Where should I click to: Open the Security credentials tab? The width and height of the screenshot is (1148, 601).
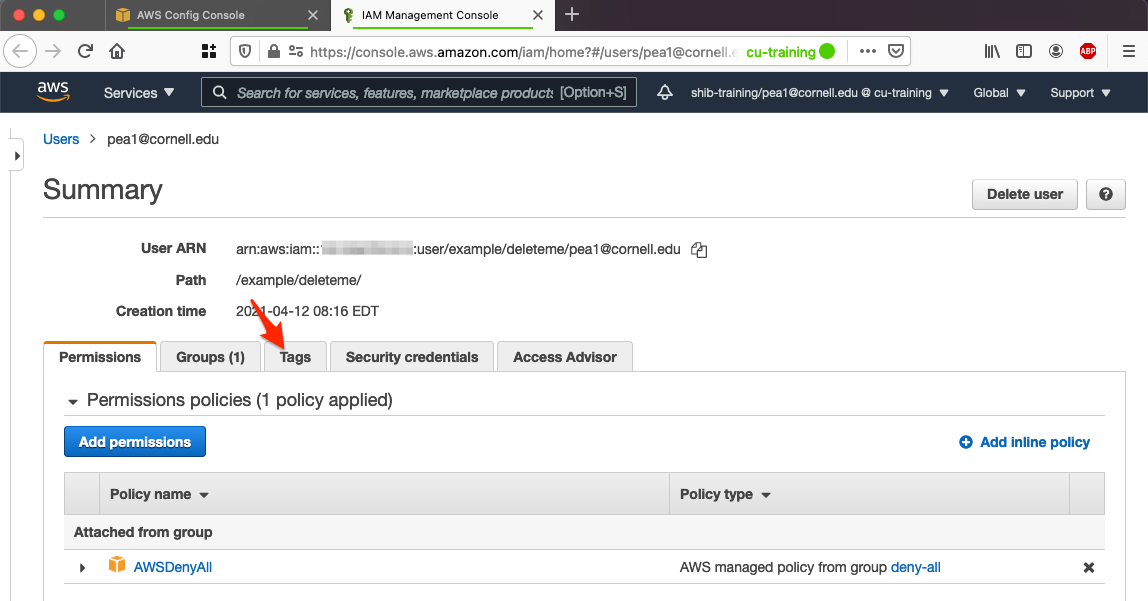point(411,357)
